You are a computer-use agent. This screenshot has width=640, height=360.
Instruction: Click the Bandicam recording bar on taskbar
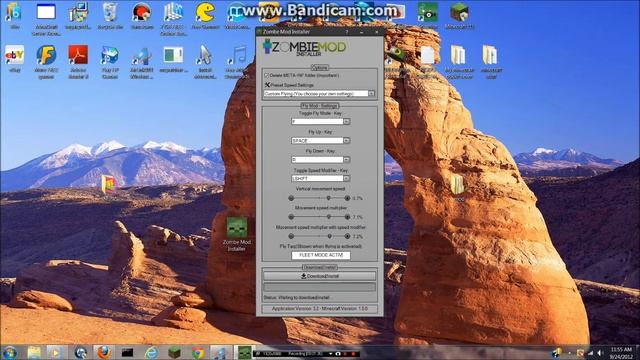tap(306, 353)
